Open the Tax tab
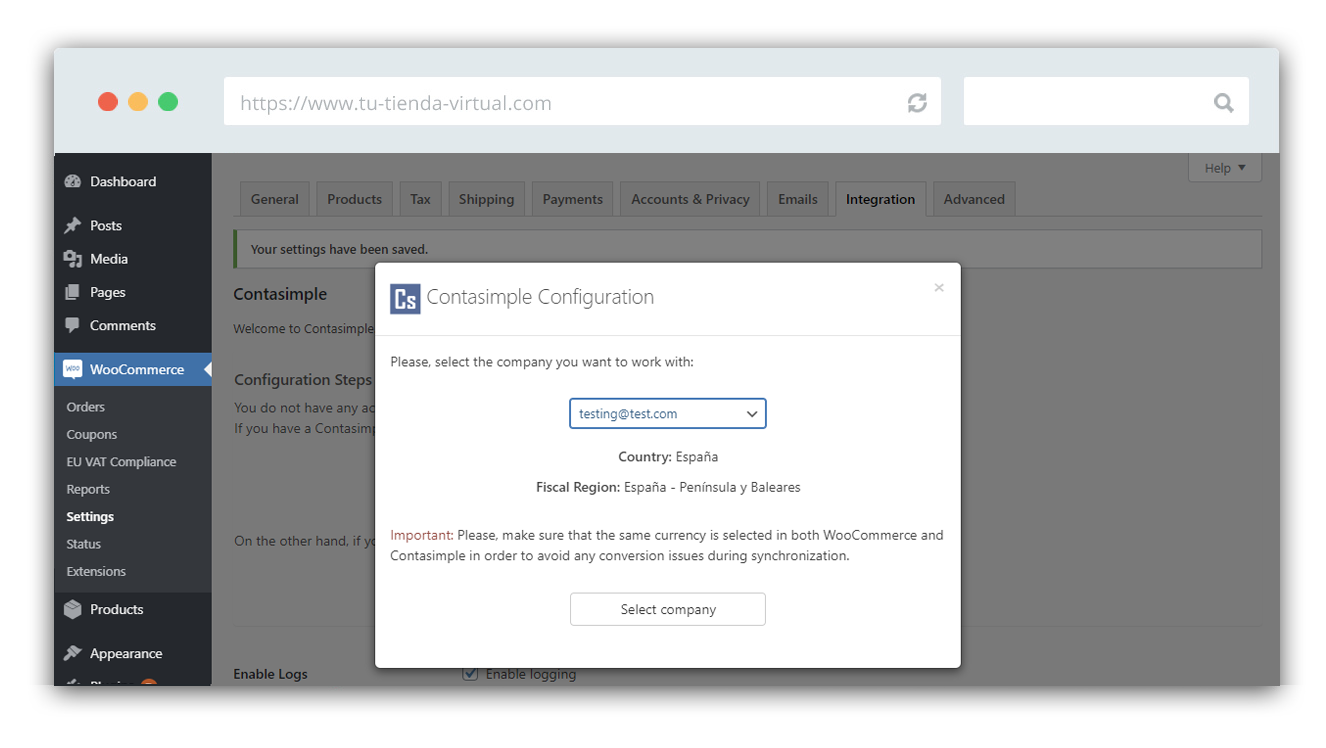The height and width of the screenshot is (748, 1326). [421, 199]
